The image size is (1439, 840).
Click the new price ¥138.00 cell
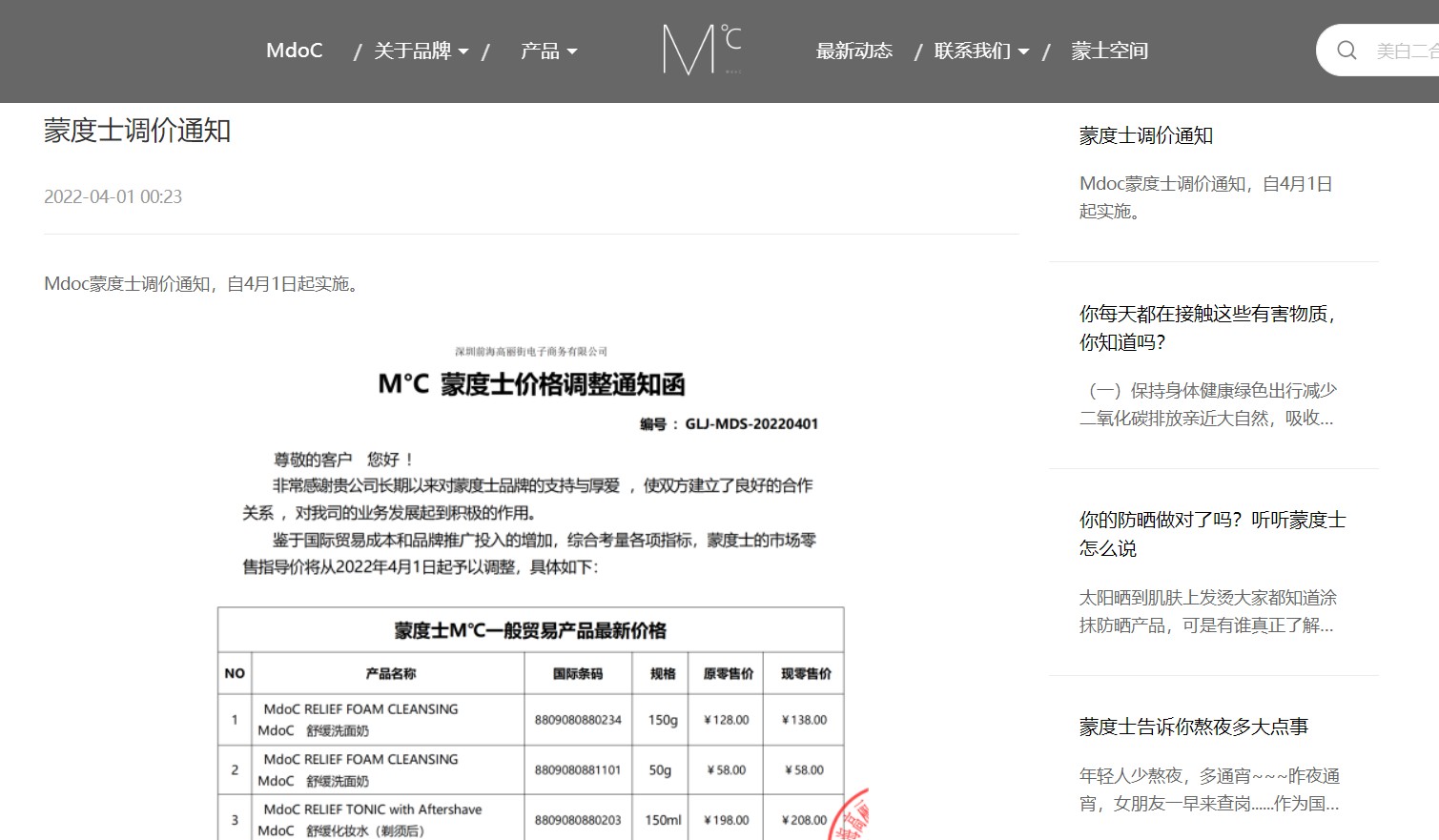pyautogui.click(x=804, y=720)
